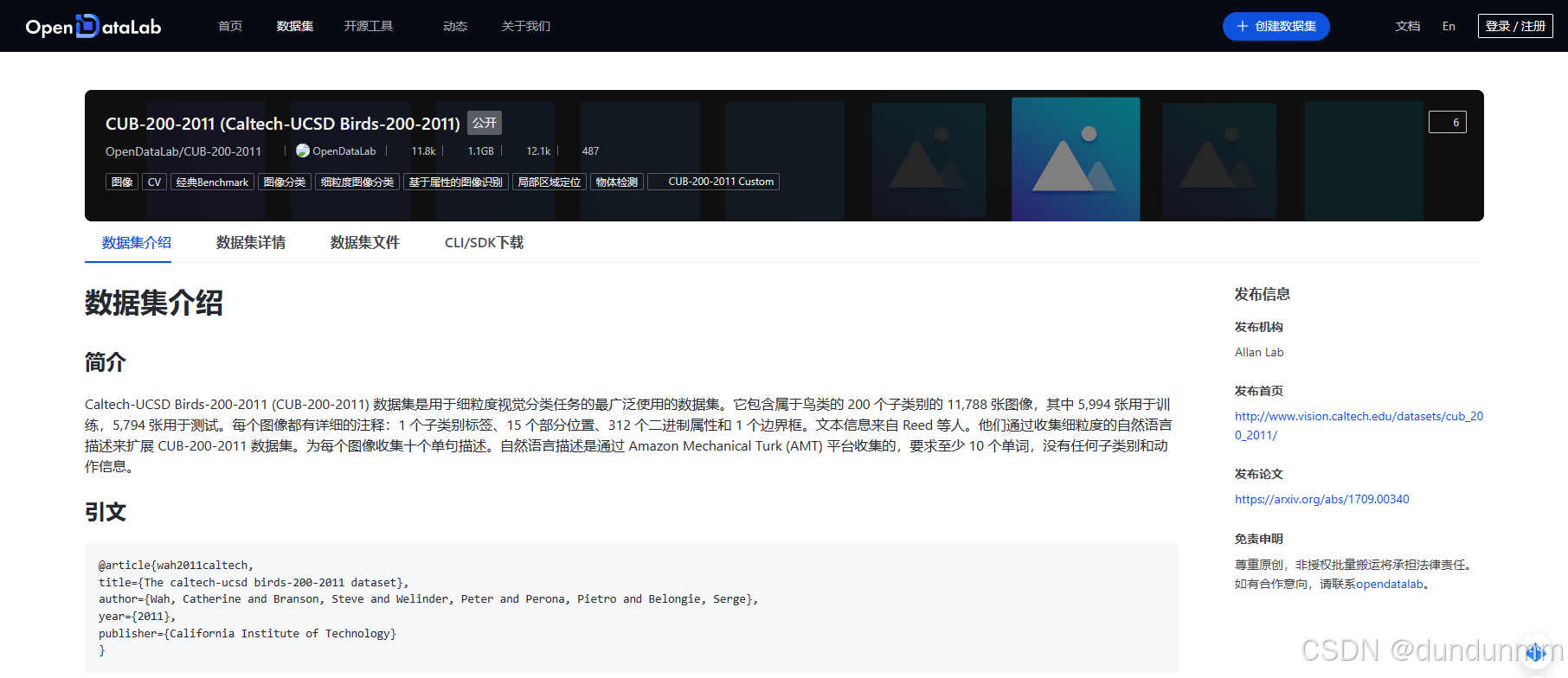Click the OpenDataLab/CUB-200-2011 path text
Viewport: 1568px width, 678px height.
click(x=183, y=151)
